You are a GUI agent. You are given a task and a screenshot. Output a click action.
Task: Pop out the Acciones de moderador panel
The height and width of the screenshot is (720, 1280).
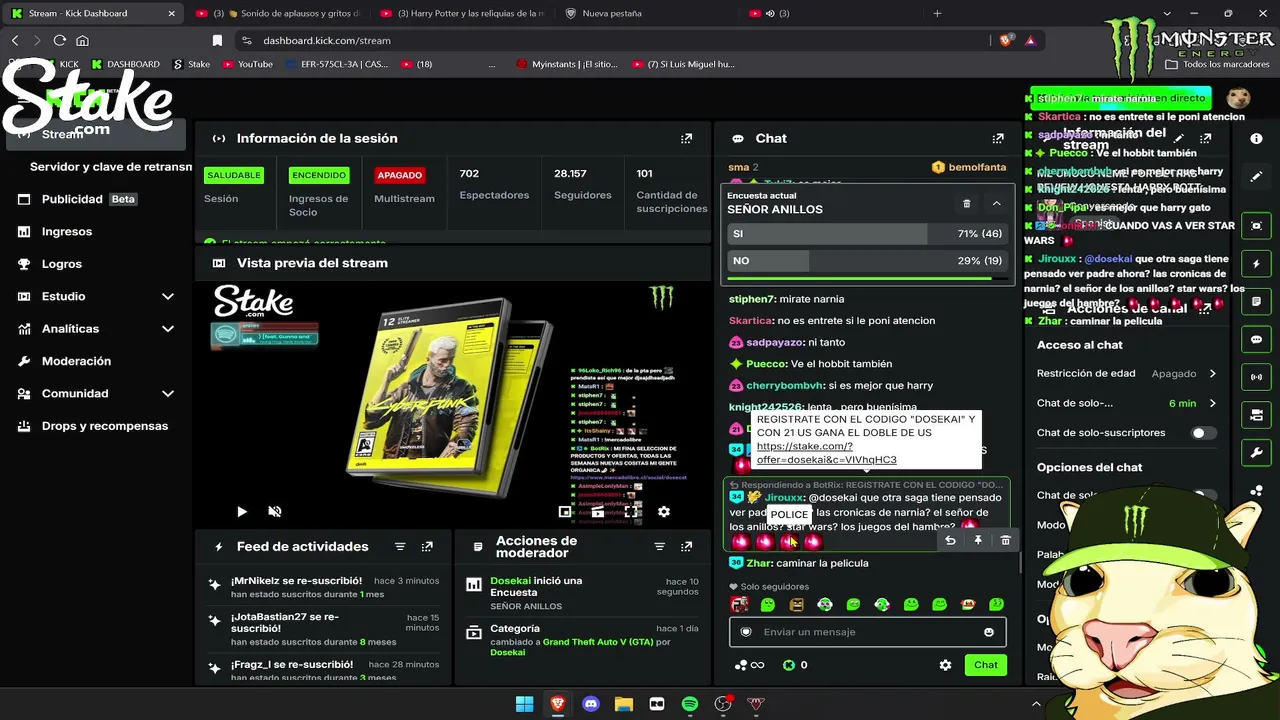(x=686, y=547)
